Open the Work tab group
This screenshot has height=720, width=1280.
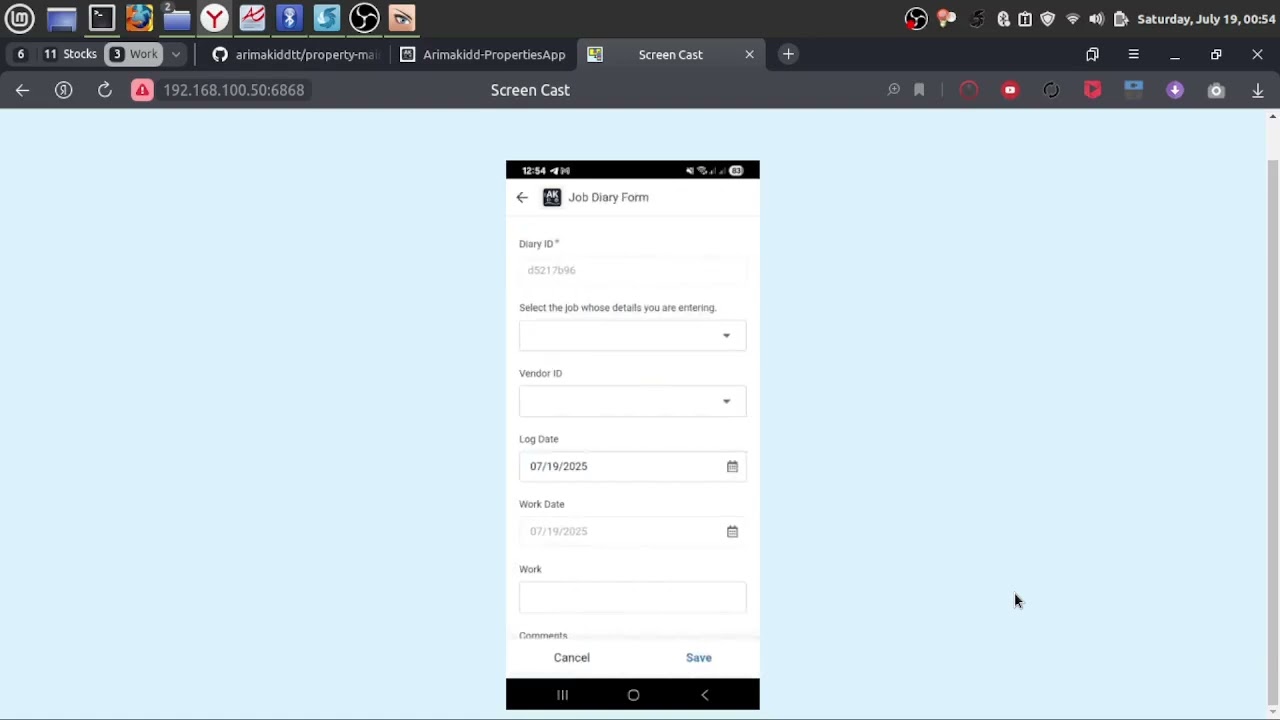(134, 54)
